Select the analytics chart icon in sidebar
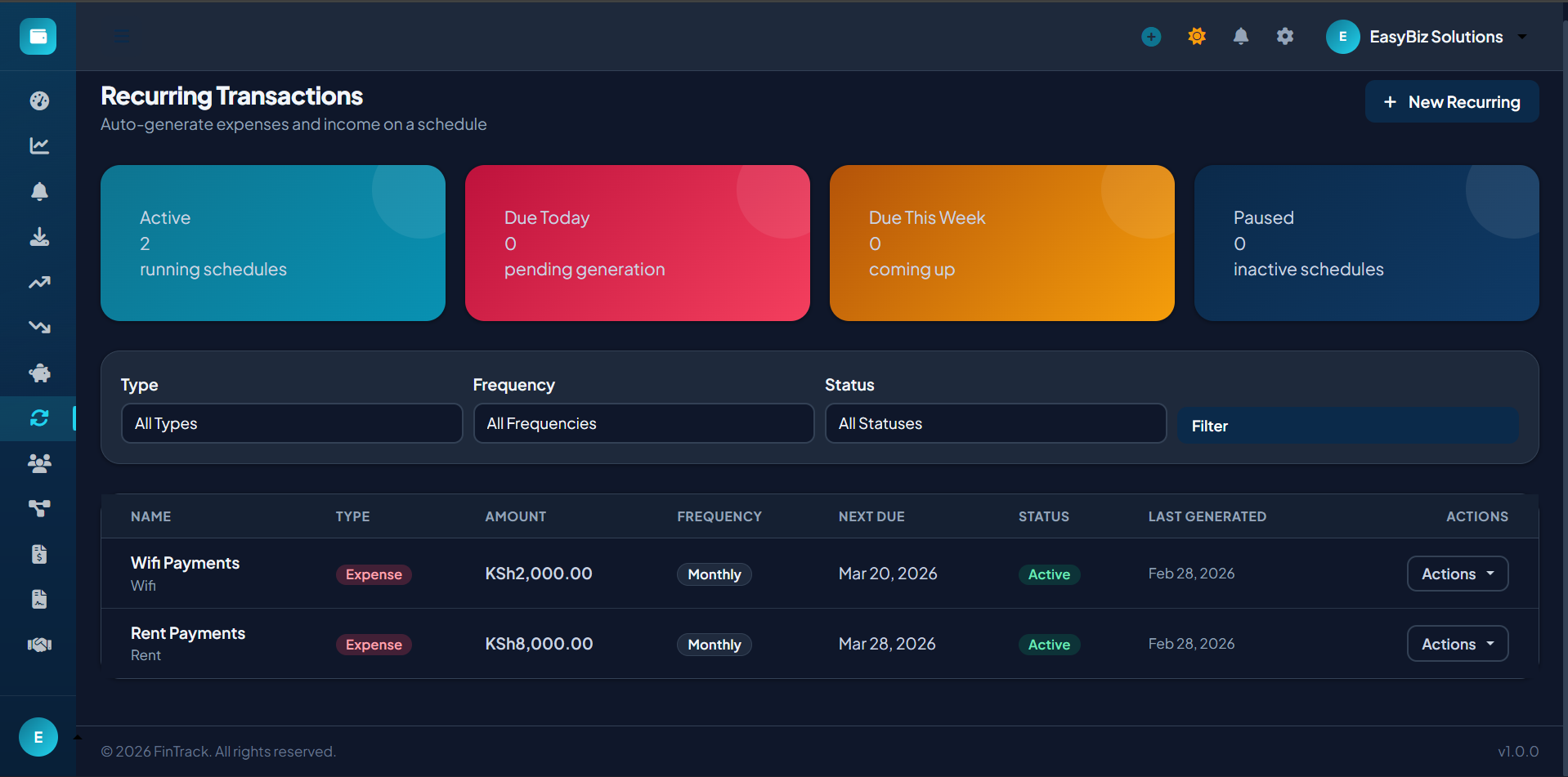 (38, 145)
